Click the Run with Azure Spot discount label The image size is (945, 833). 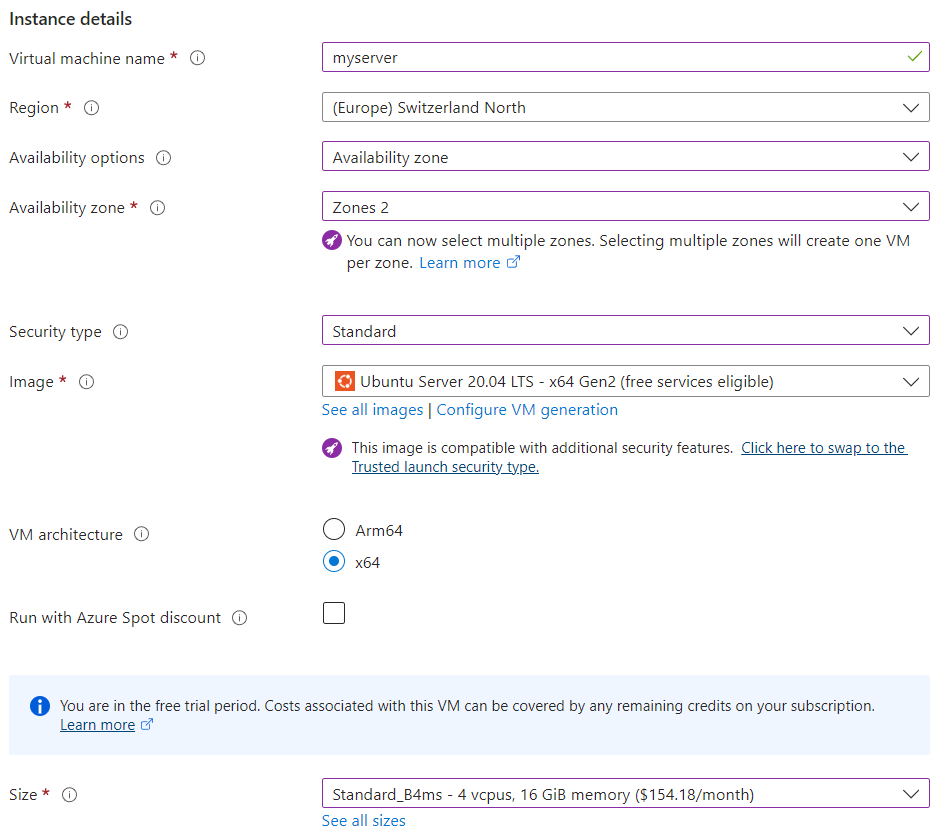coord(115,618)
